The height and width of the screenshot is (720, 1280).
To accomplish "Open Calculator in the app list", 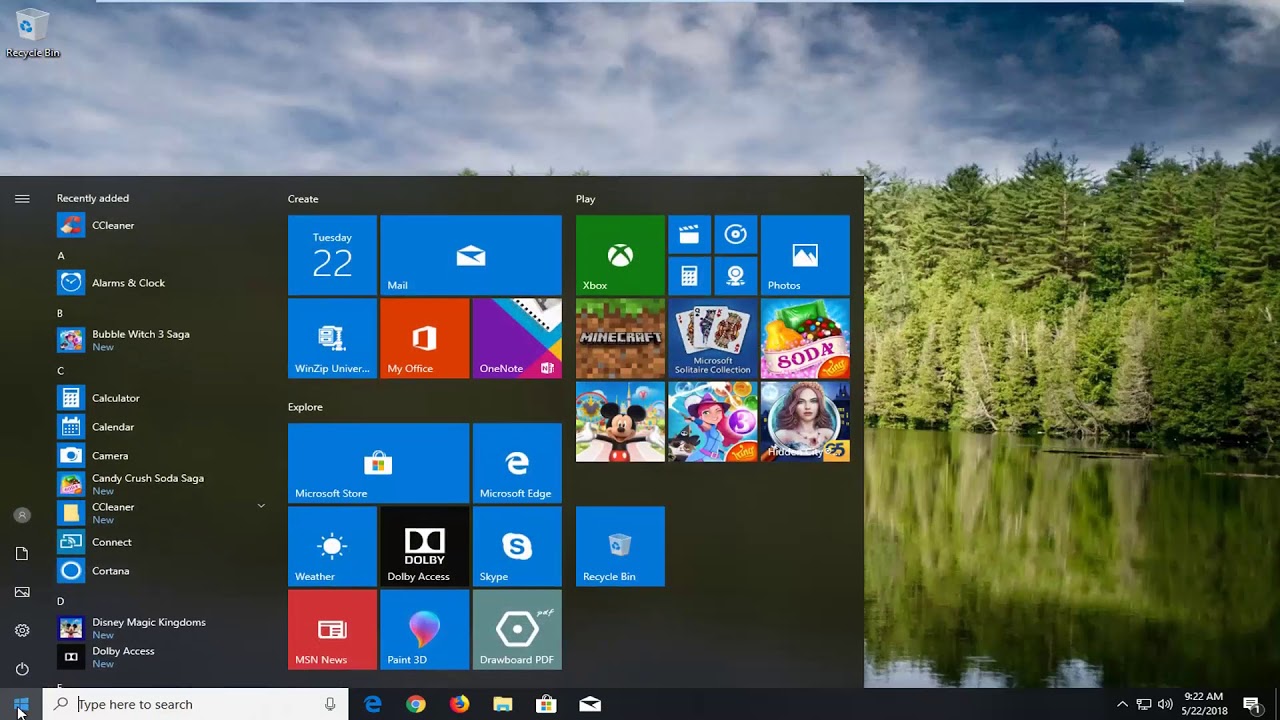I will (164, 398).
